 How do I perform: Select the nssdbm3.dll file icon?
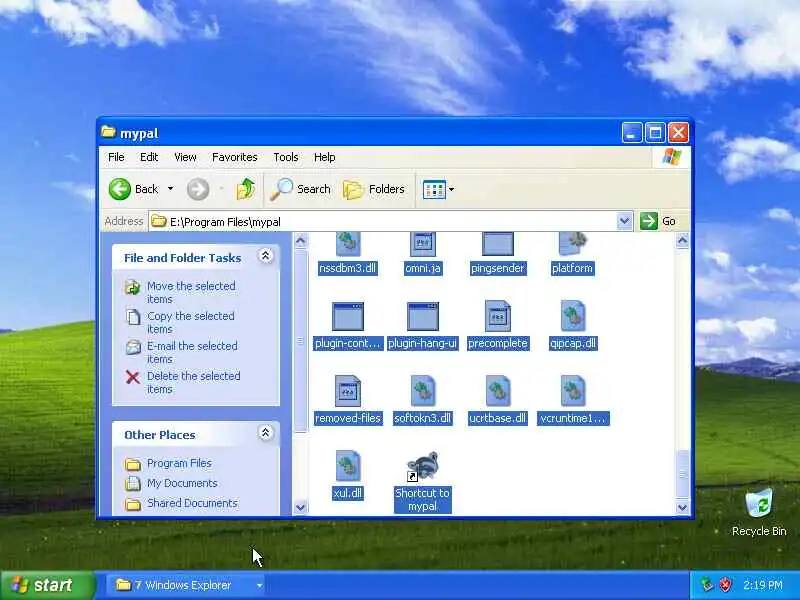click(348, 244)
